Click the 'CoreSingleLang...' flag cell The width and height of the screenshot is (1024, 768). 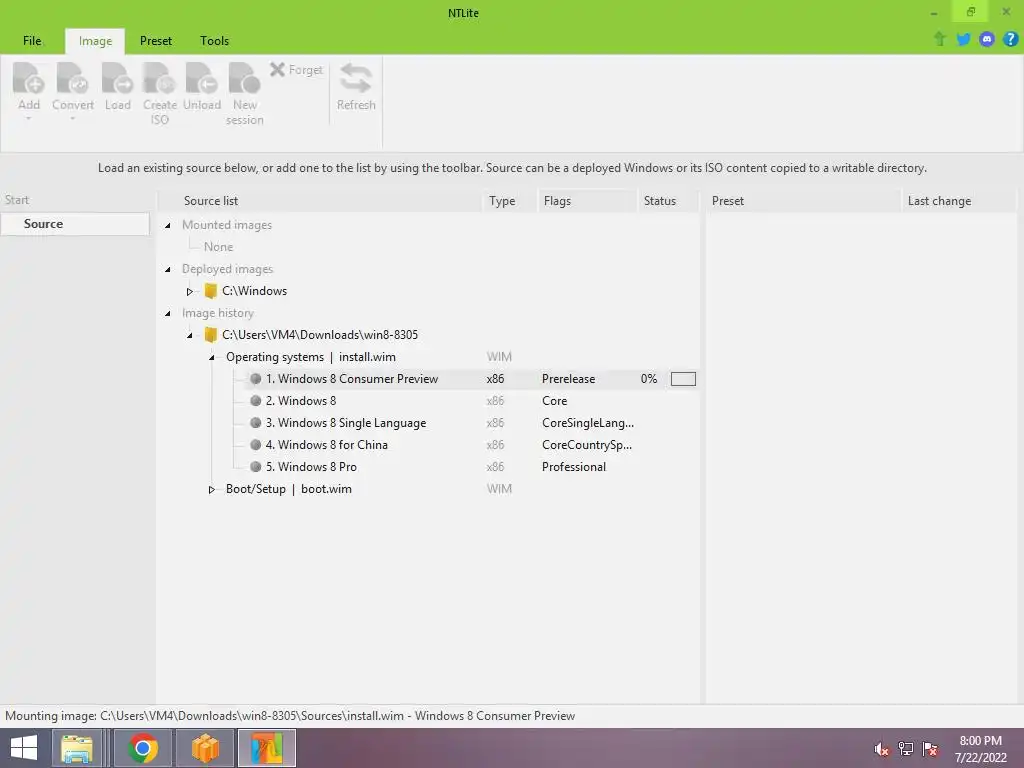point(588,423)
